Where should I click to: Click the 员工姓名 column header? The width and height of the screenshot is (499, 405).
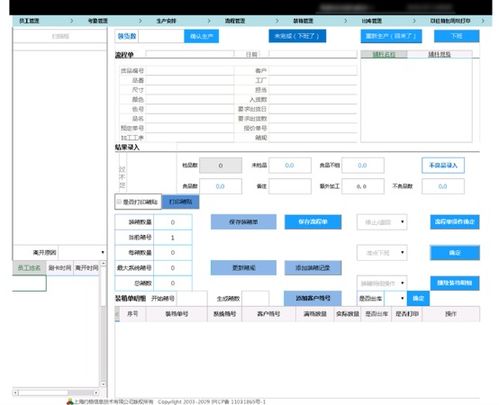pos(29,268)
